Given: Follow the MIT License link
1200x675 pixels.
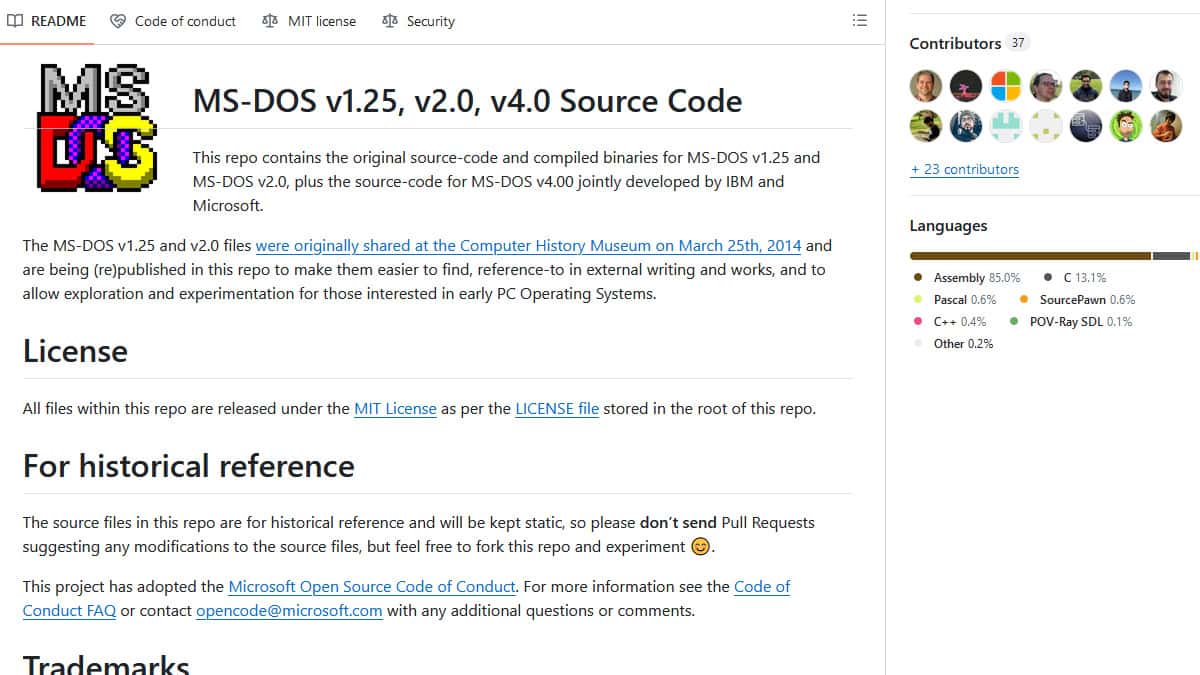Looking at the screenshot, I should [x=395, y=408].
